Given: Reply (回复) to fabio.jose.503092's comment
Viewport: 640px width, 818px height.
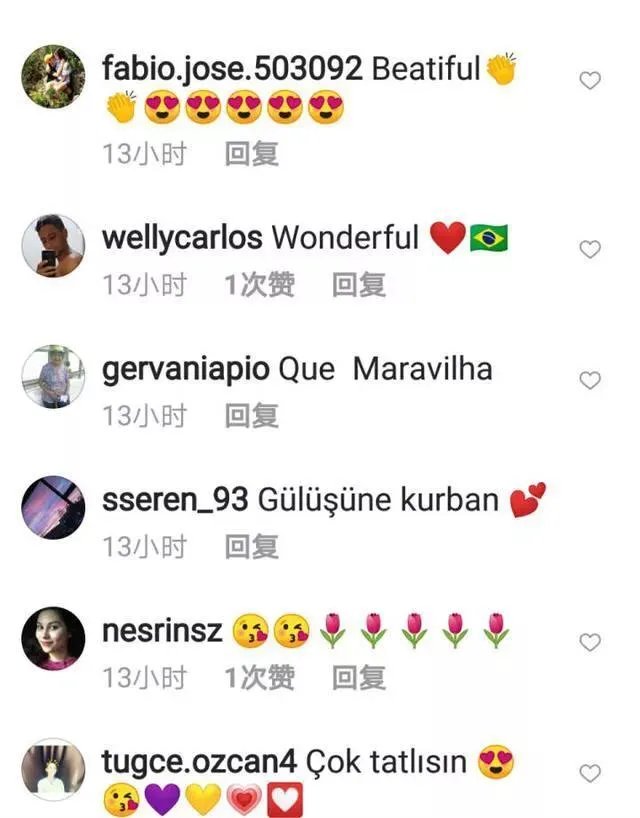Looking at the screenshot, I should tap(251, 154).
